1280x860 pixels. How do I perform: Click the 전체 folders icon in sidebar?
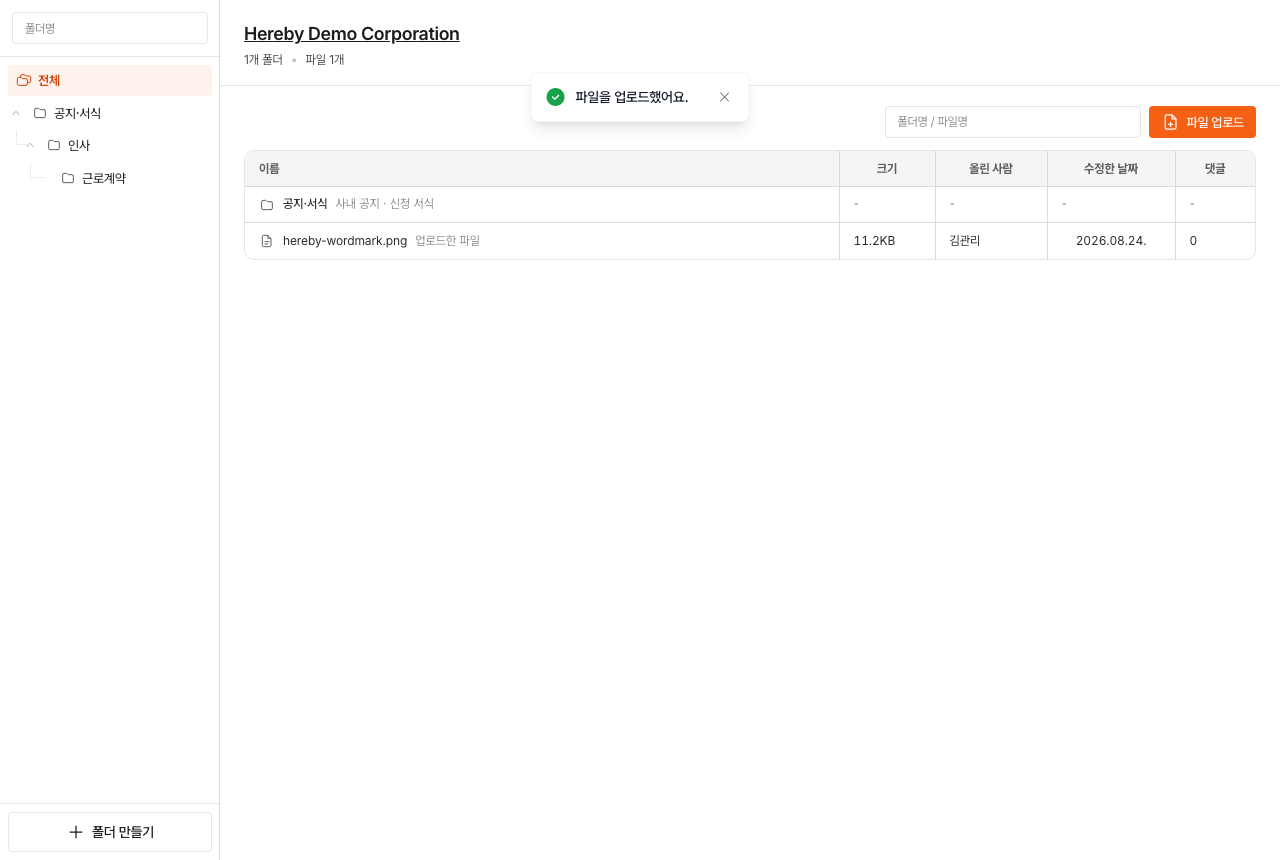click(24, 80)
